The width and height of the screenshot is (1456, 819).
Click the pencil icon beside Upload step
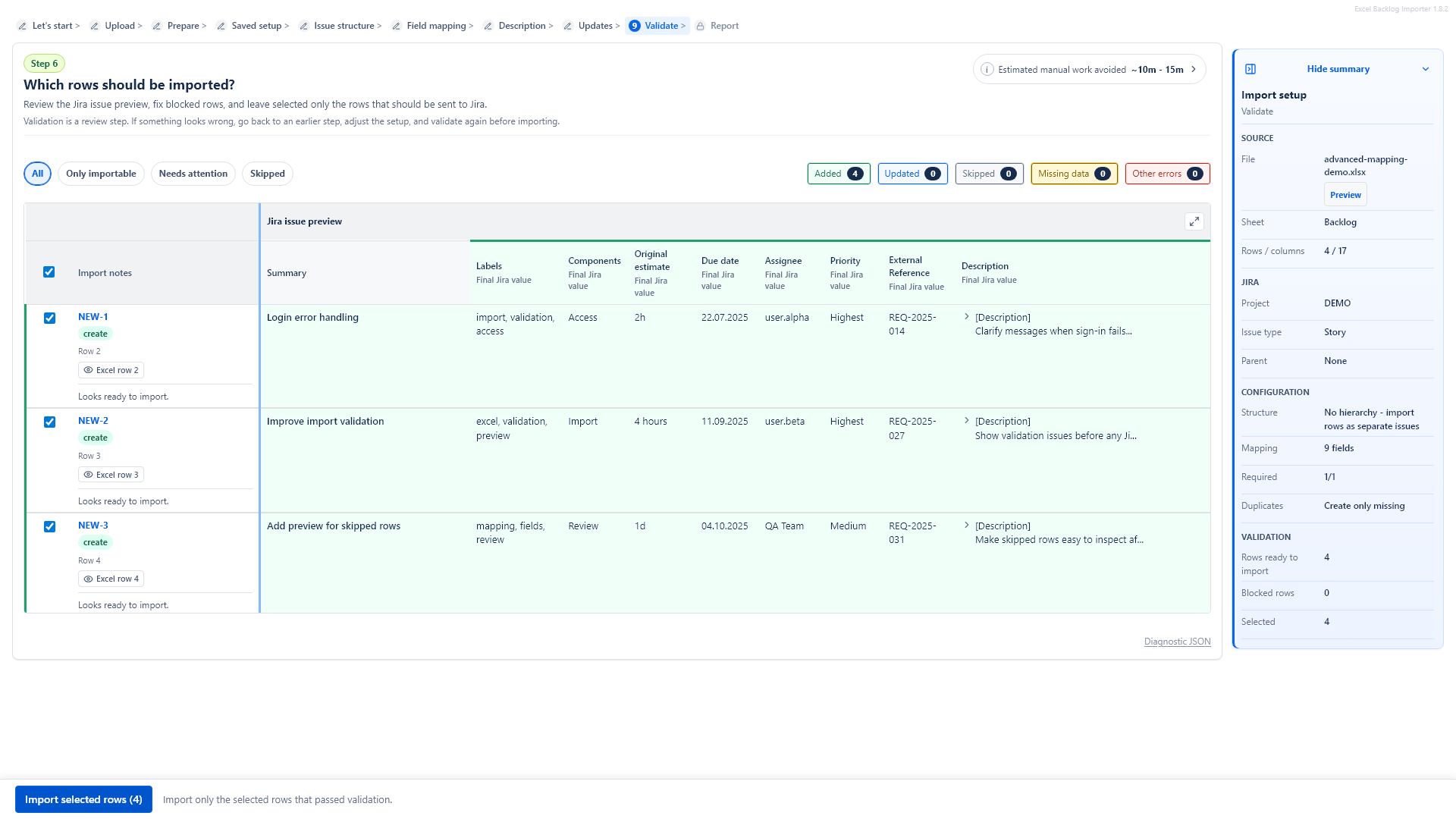coord(94,26)
